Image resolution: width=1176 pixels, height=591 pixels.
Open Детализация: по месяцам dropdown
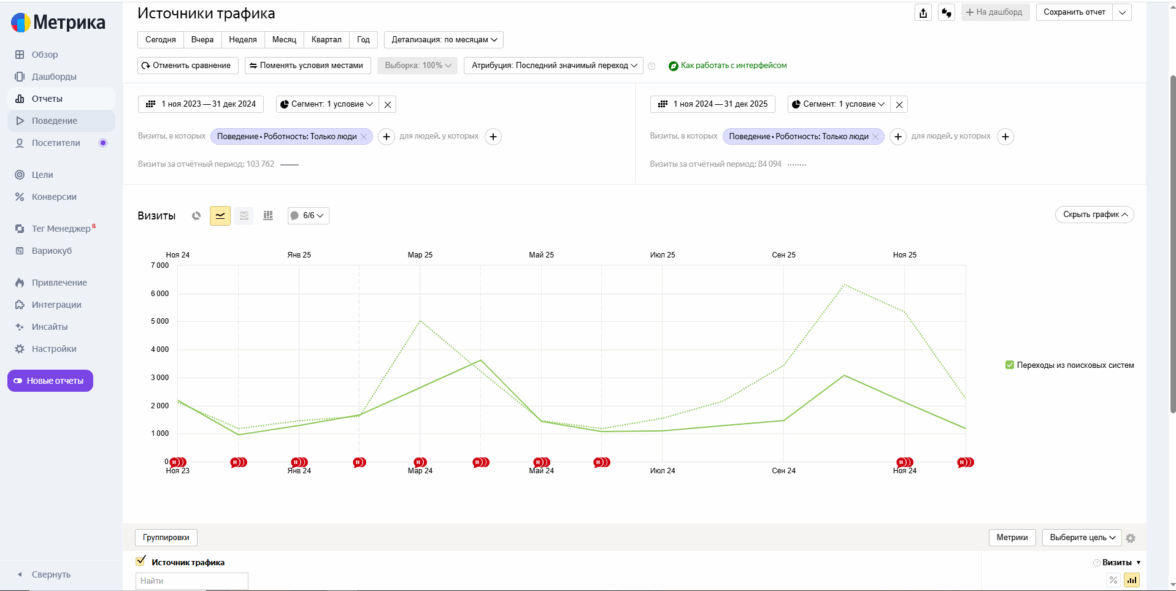click(443, 40)
